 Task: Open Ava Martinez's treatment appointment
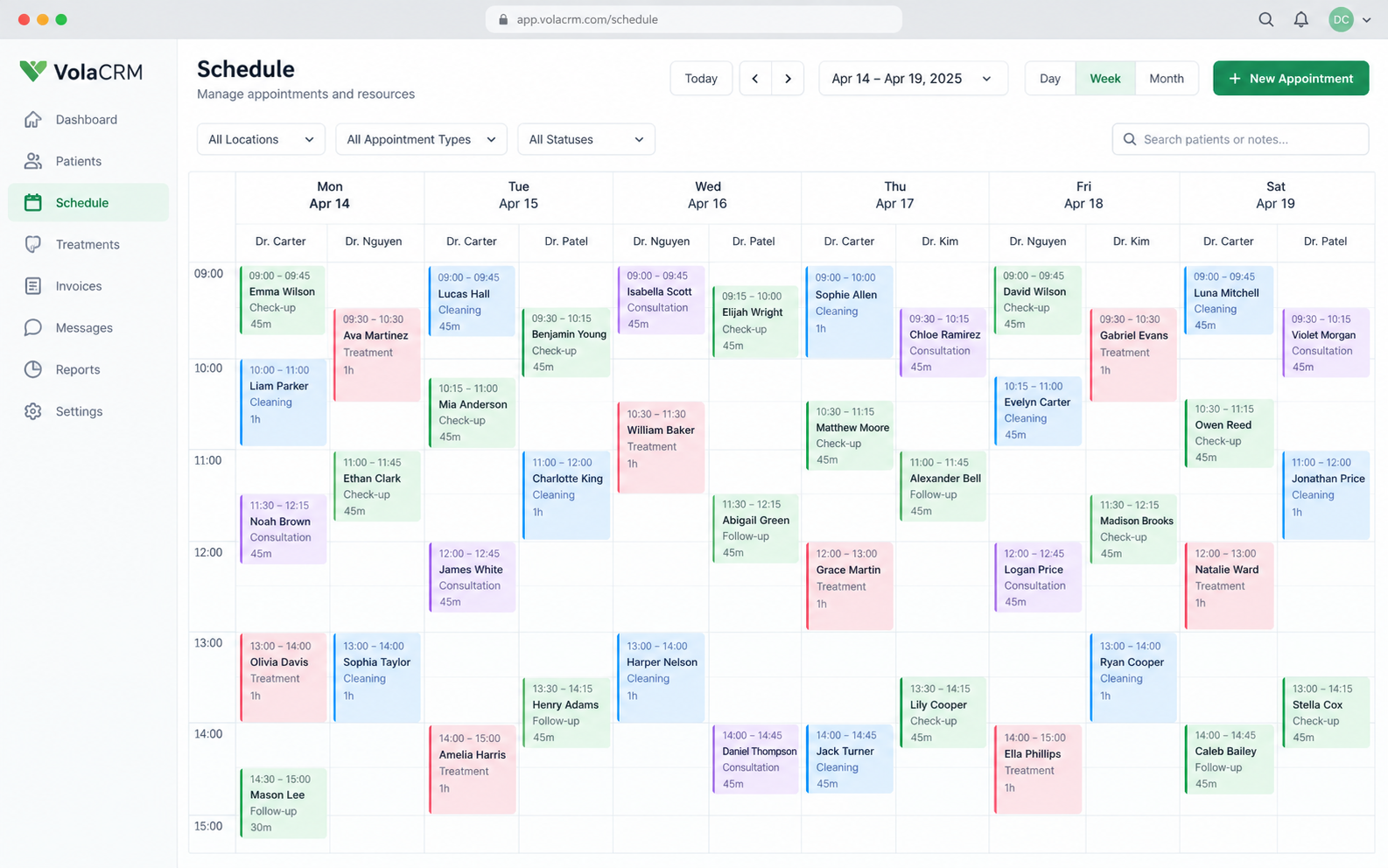pos(377,355)
